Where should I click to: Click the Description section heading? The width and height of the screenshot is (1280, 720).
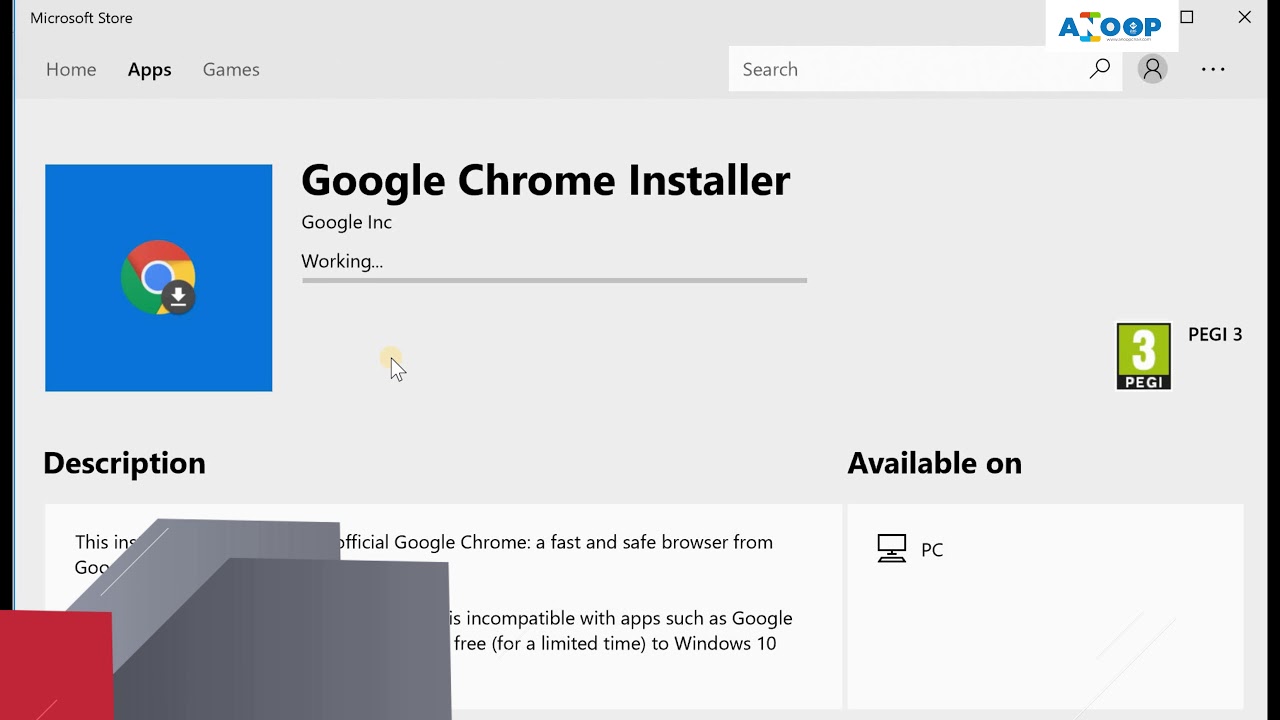tap(124, 463)
